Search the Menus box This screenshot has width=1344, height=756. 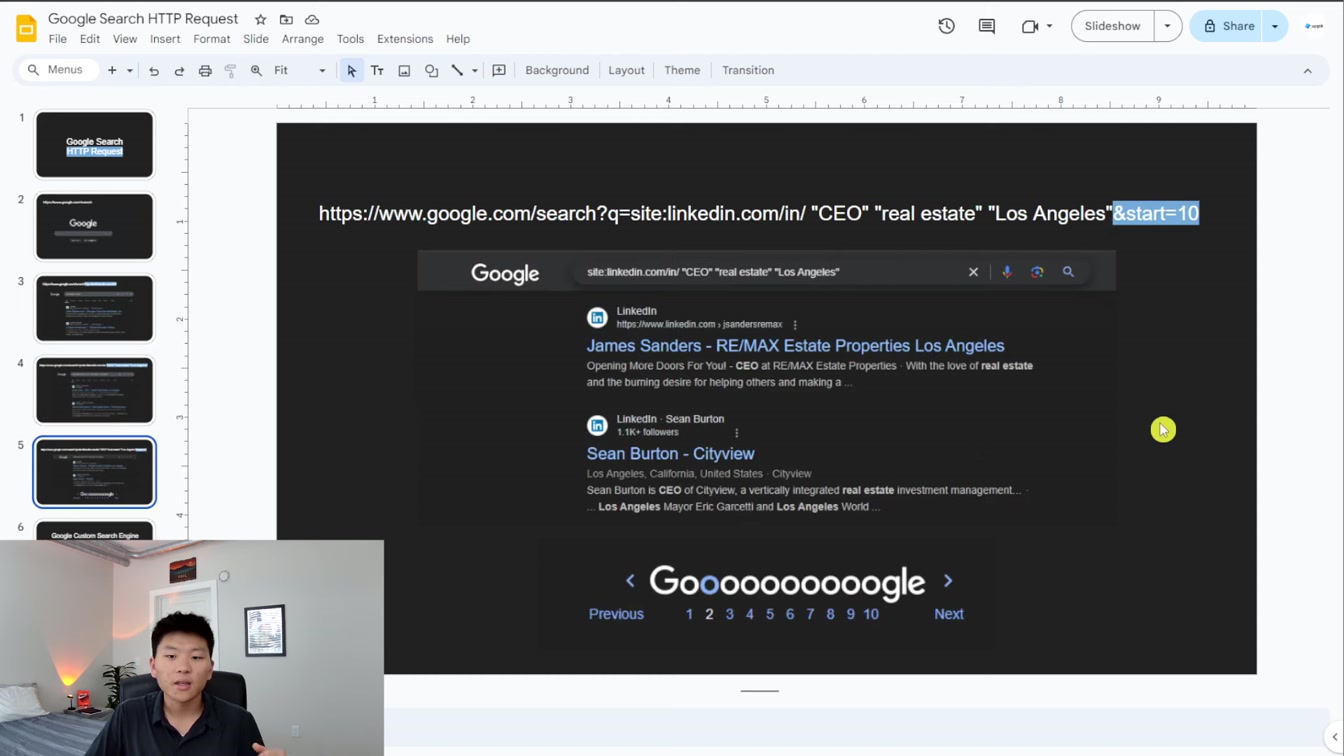[59, 70]
